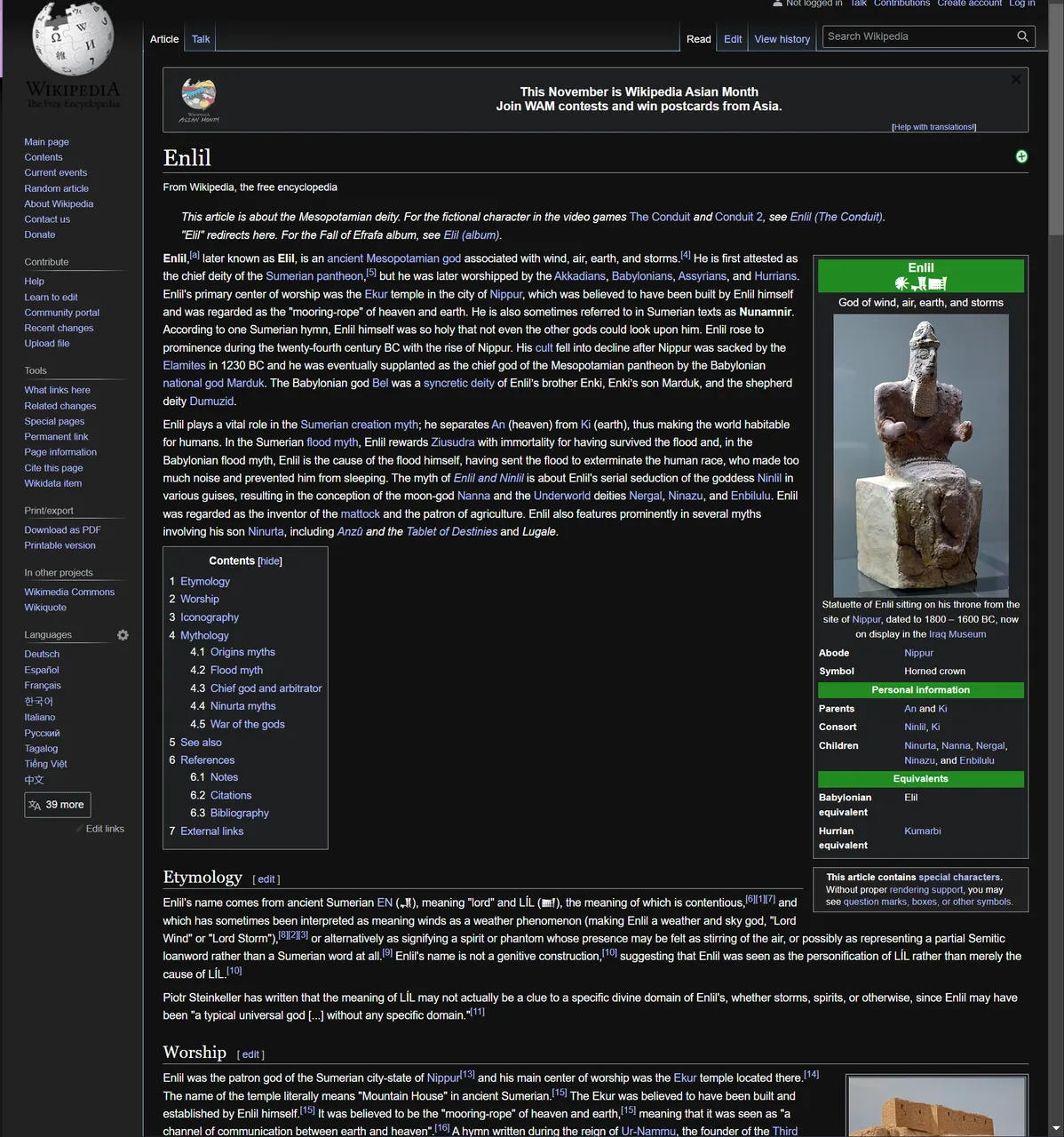Open Ur-Nammu link in Worship
Screen dimensions: 1064x1137
(648, 1132)
